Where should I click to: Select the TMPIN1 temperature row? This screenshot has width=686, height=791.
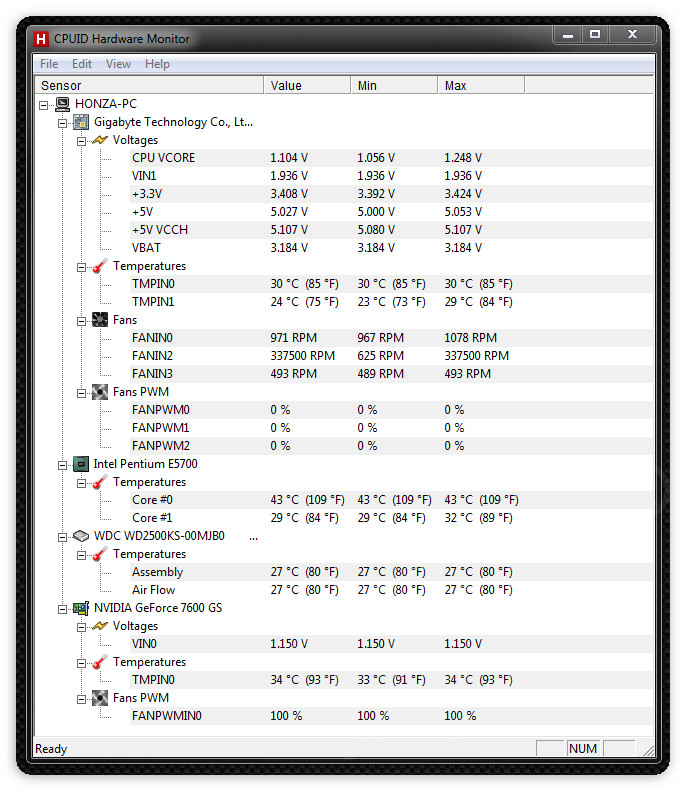[391, 302]
